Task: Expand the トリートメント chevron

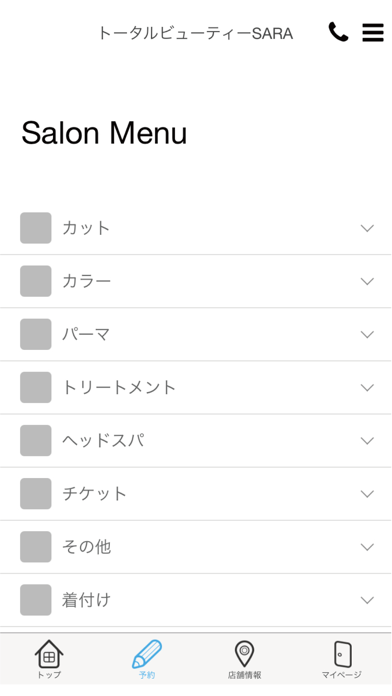Action: pyautogui.click(x=367, y=388)
